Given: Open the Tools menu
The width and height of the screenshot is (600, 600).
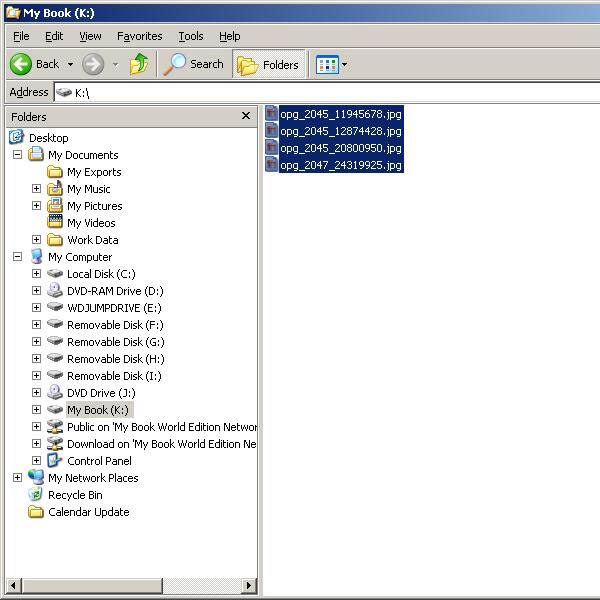Looking at the screenshot, I should point(190,36).
